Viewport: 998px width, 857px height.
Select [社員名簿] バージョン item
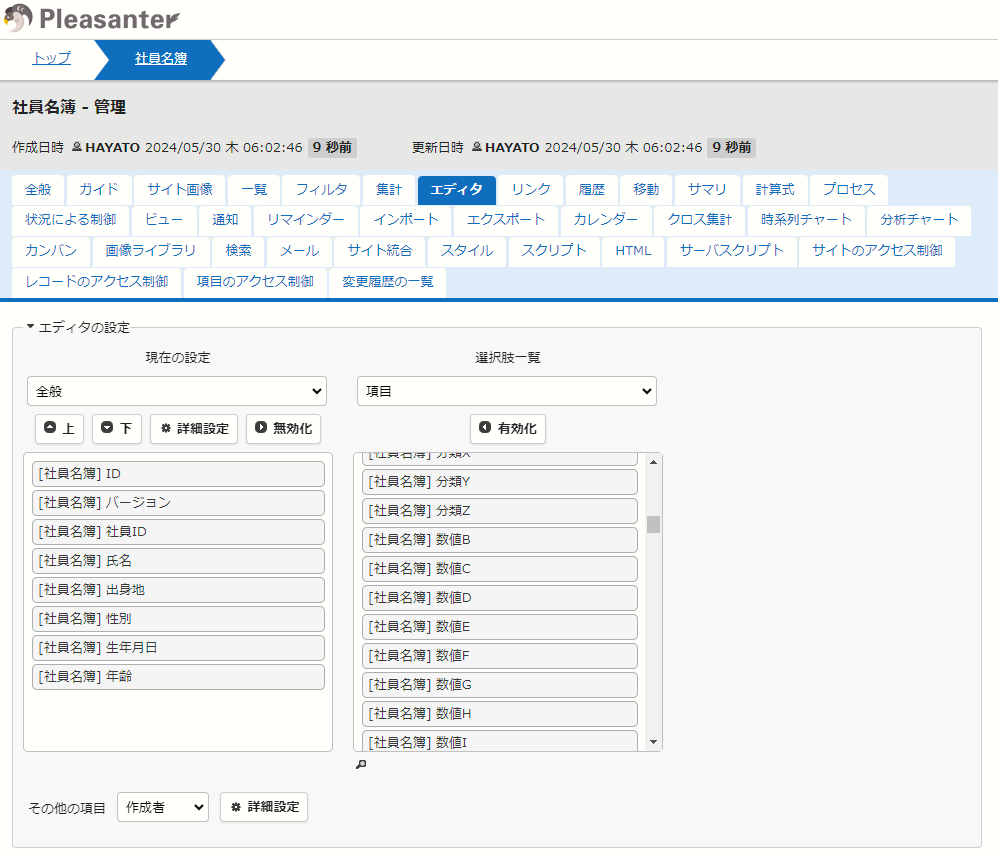coord(178,503)
